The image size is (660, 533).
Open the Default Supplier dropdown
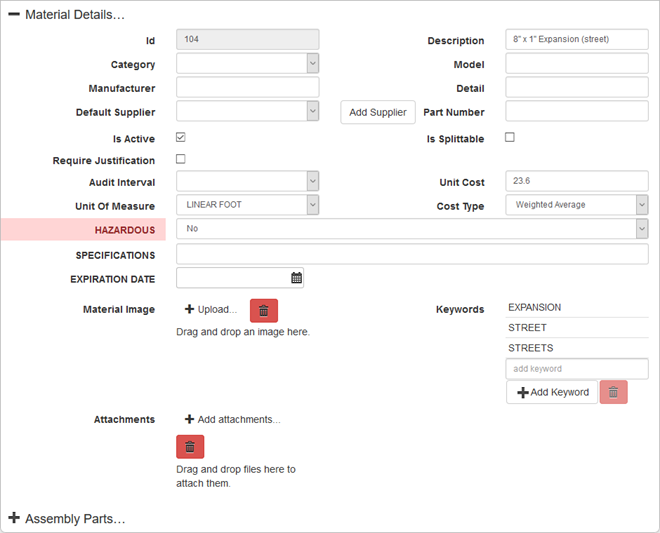247,111
